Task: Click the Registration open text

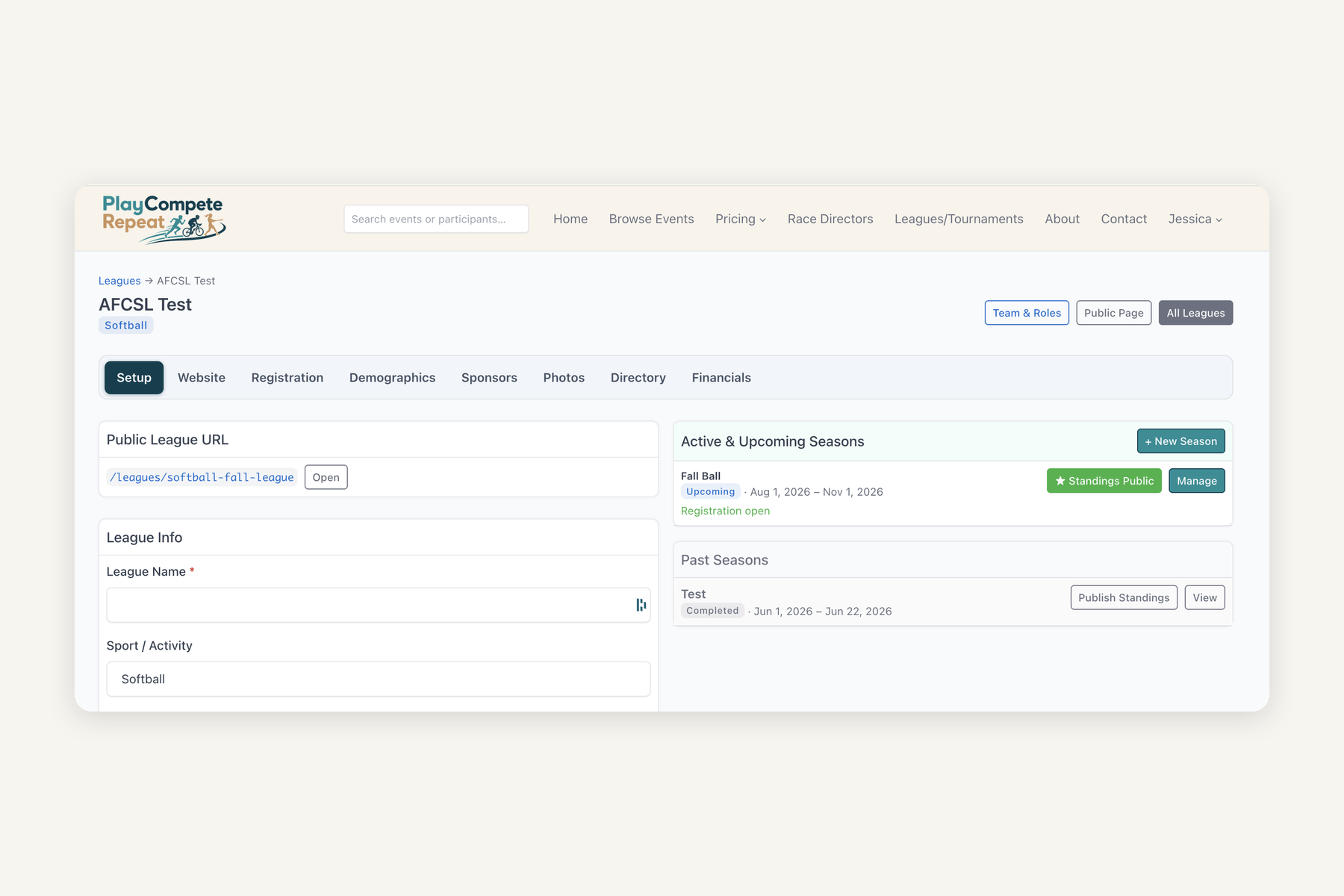Action: (x=725, y=511)
